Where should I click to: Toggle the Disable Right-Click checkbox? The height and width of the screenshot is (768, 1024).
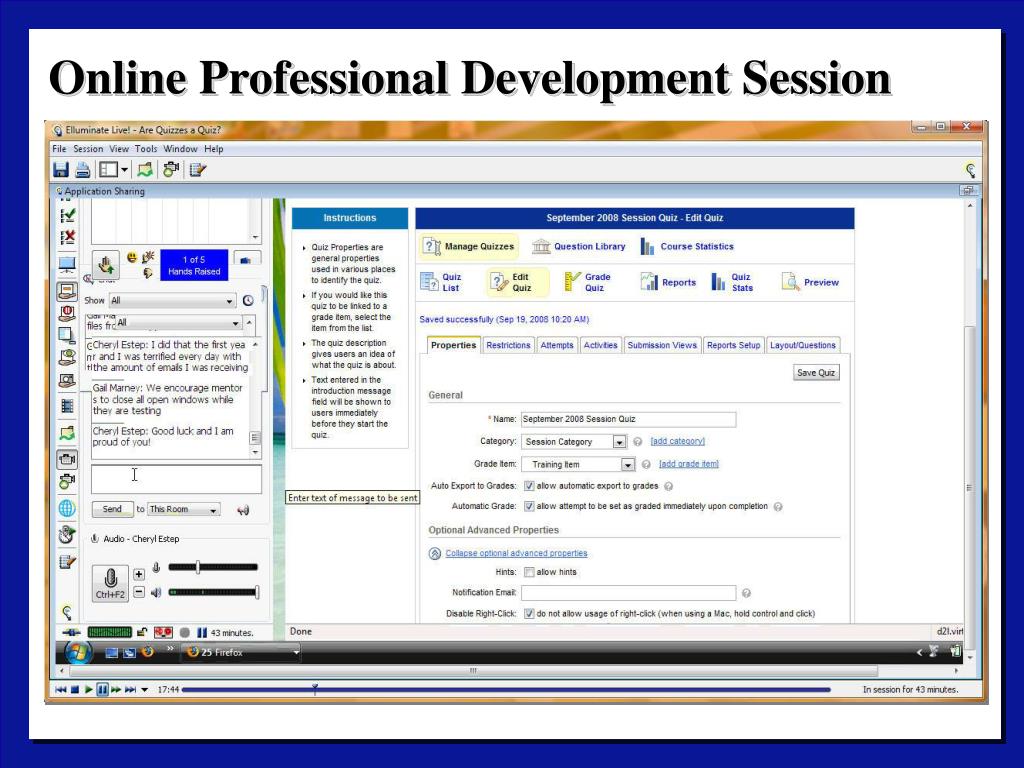530,614
